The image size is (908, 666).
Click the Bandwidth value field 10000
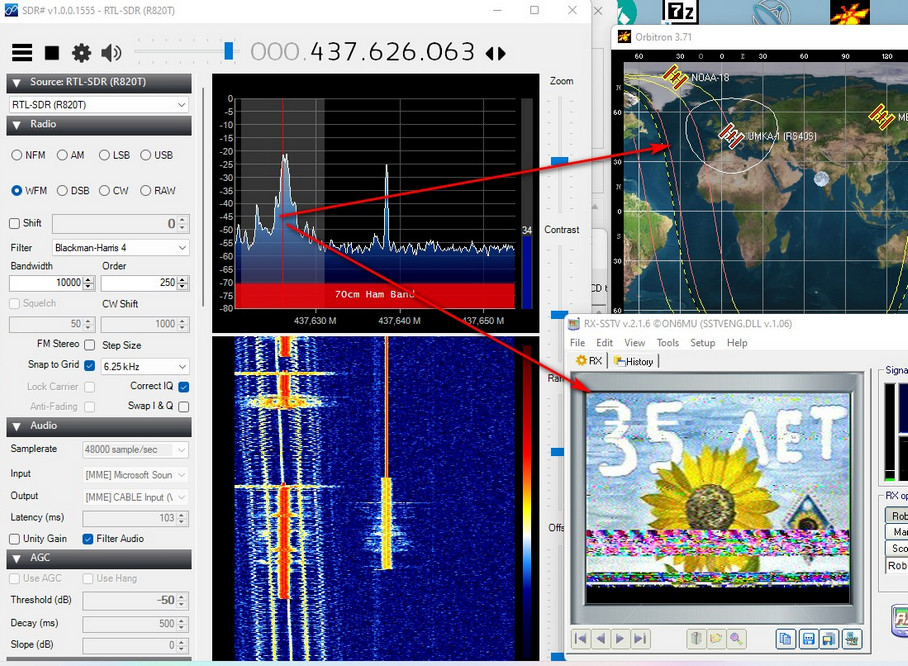pyautogui.click(x=46, y=283)
